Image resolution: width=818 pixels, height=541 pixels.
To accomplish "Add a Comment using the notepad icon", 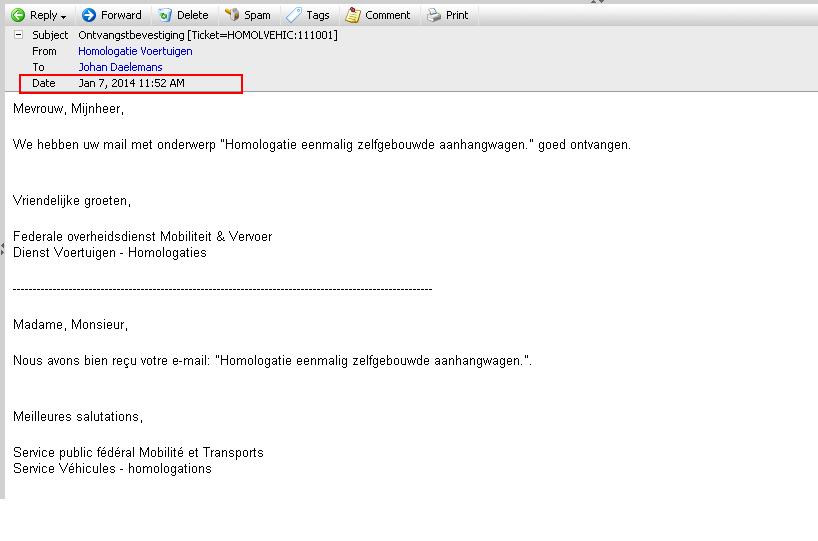I will tap(353, 15).
